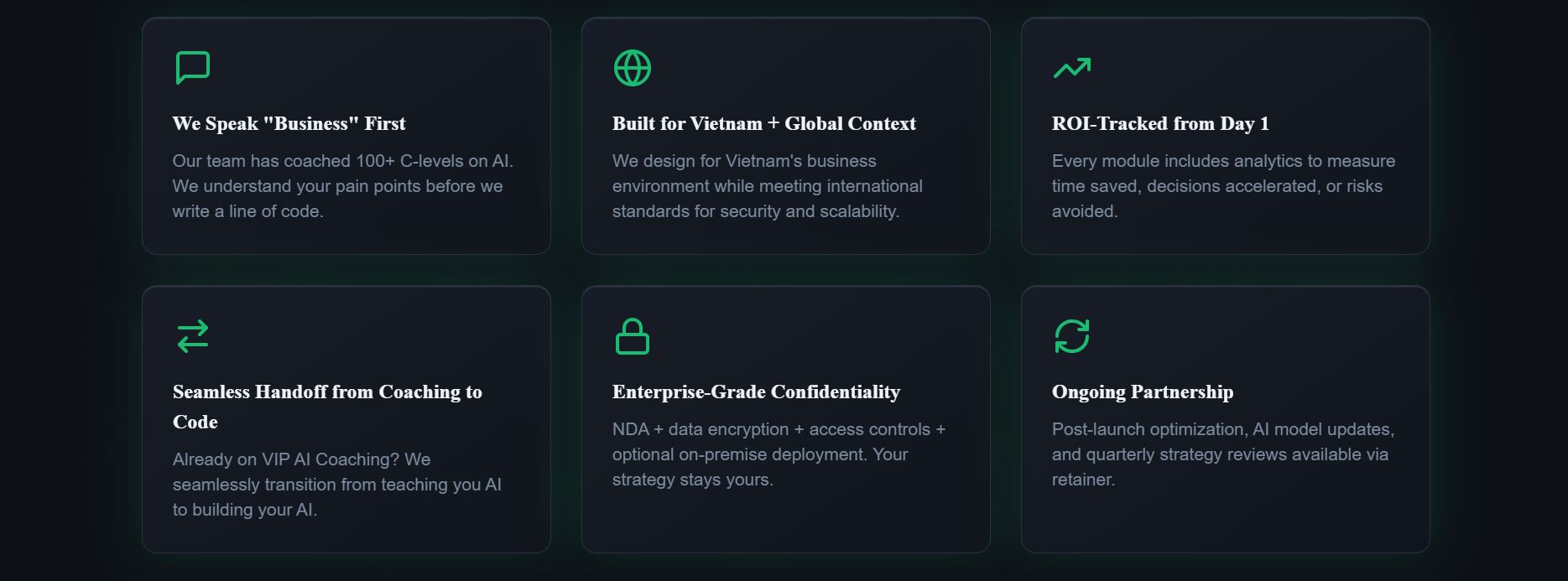Select the Built for Vietnam + Global Context heading
Viewport: 1568px width, 581px height.
coord(763,124)
